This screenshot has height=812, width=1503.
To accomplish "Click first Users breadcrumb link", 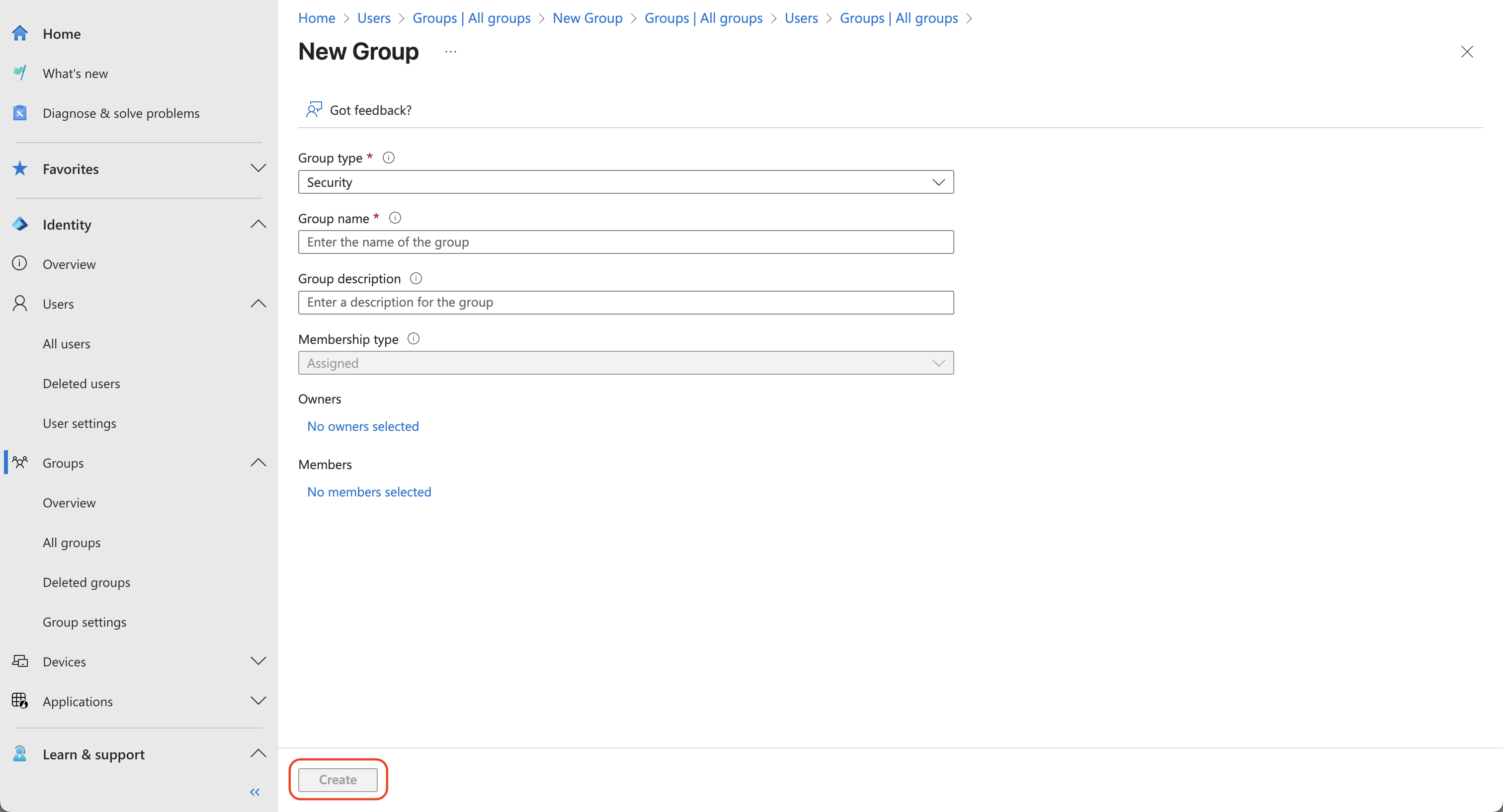I will point(374,18).
